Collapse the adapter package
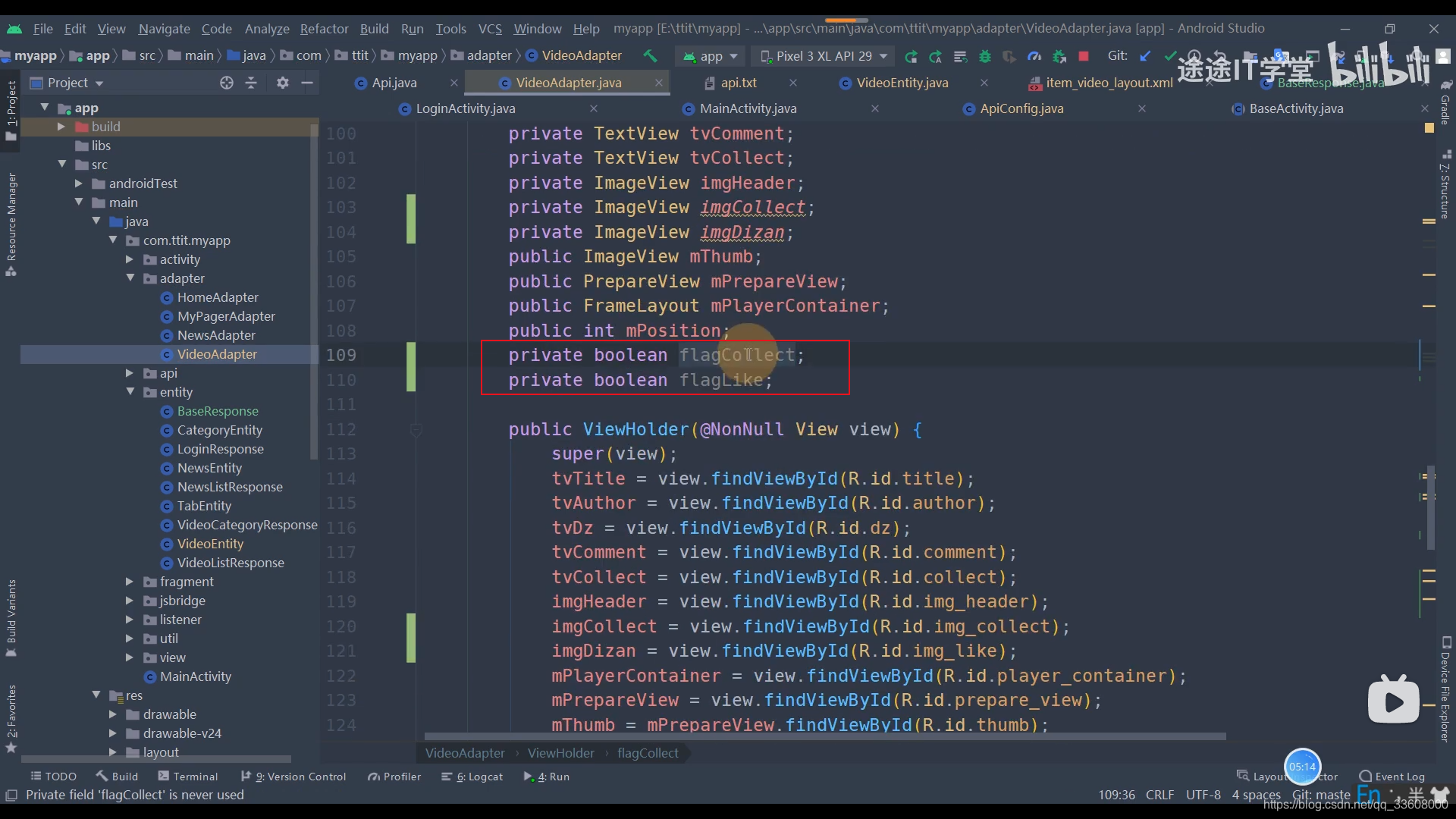1456x819 pixels. pos(130,278)
